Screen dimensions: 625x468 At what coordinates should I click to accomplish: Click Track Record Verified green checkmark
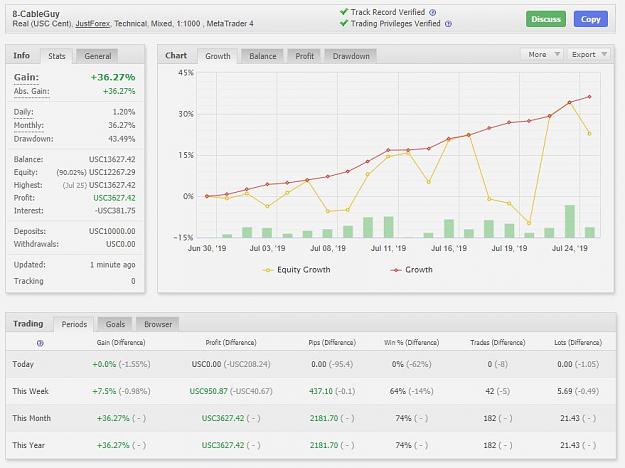tap(344, 12)
